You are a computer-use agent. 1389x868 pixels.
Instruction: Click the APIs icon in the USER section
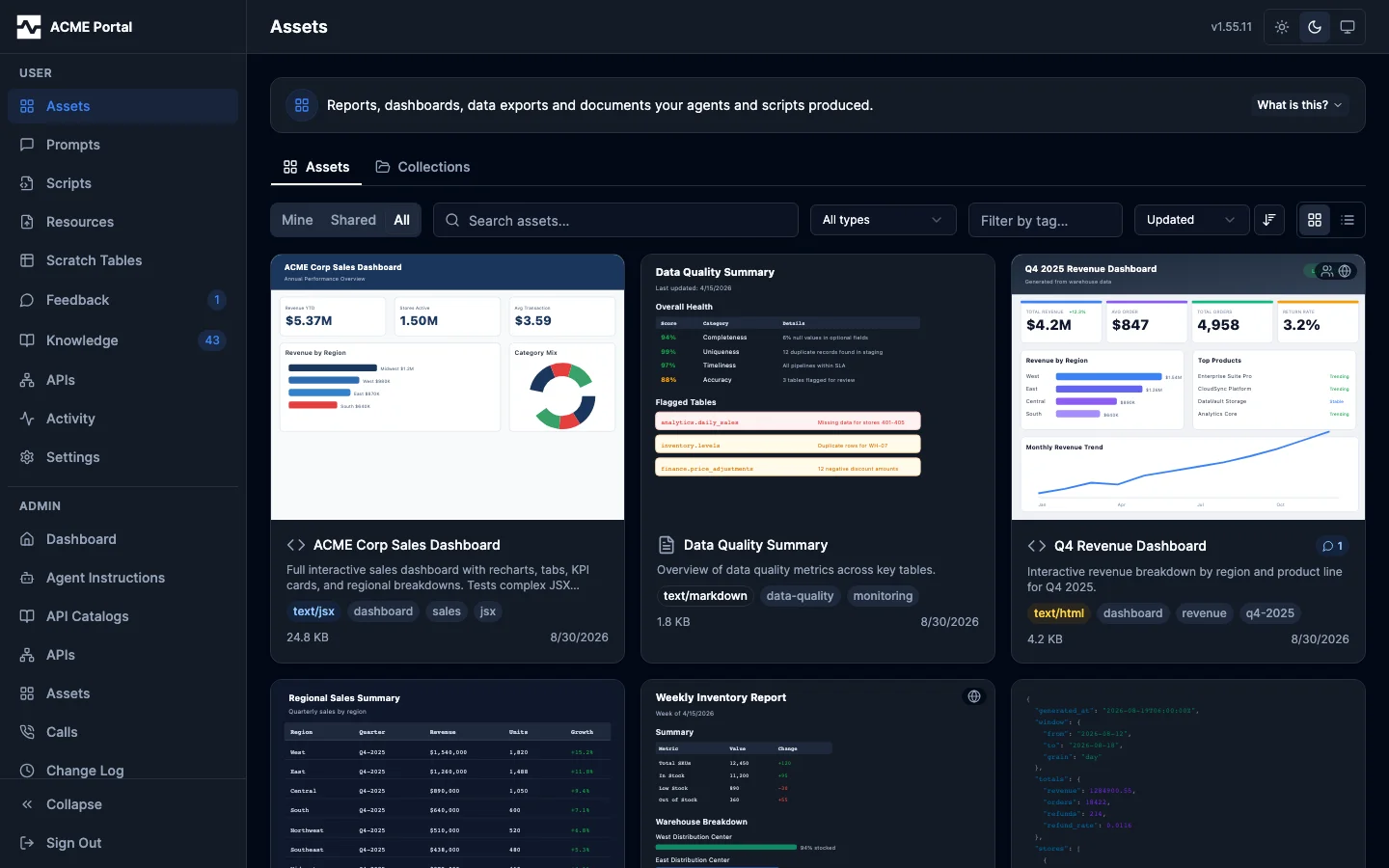27,380
